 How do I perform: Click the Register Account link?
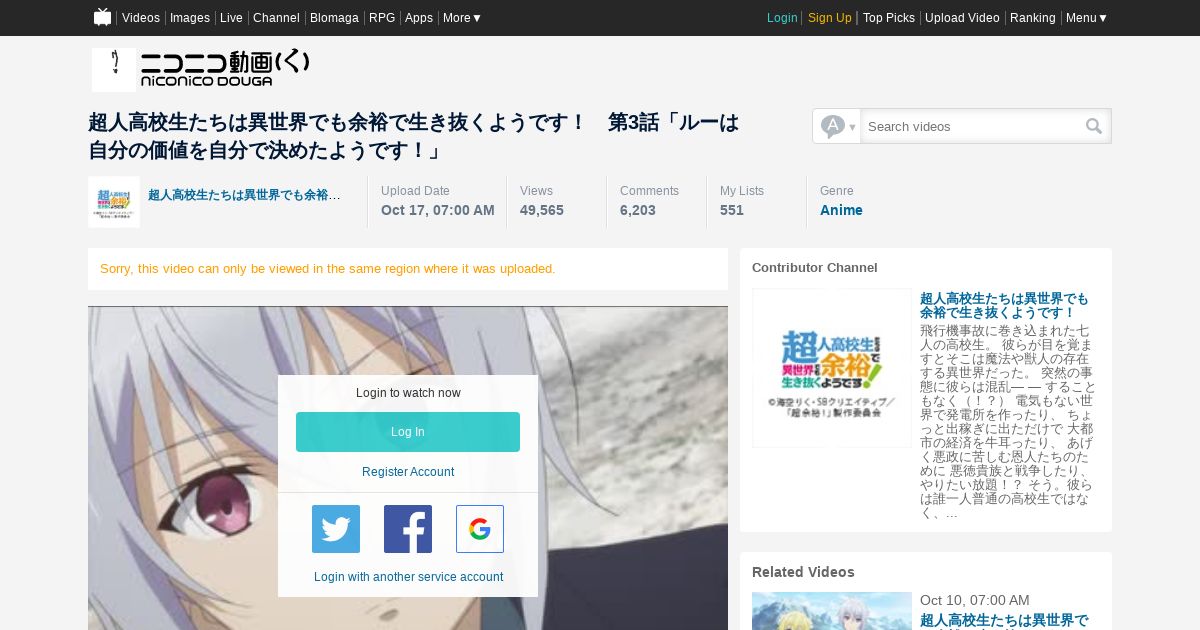click(408, 472)
